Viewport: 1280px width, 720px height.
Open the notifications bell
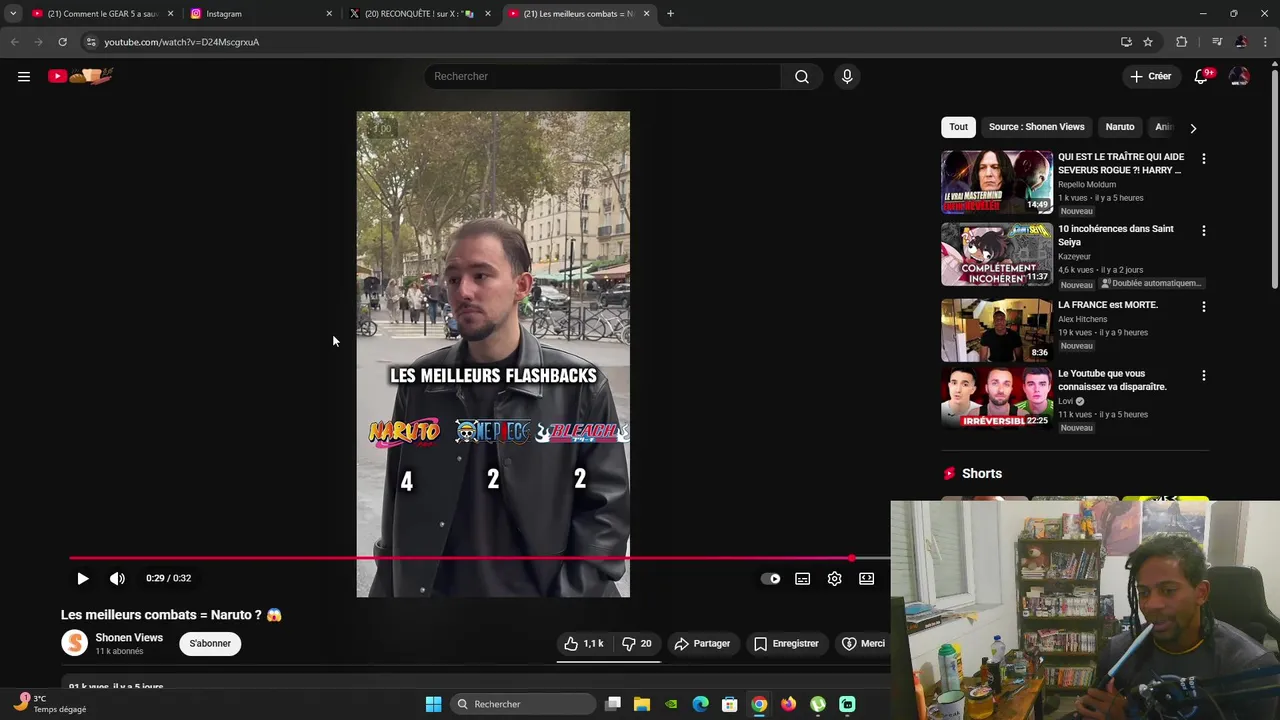pos(1201,76)
